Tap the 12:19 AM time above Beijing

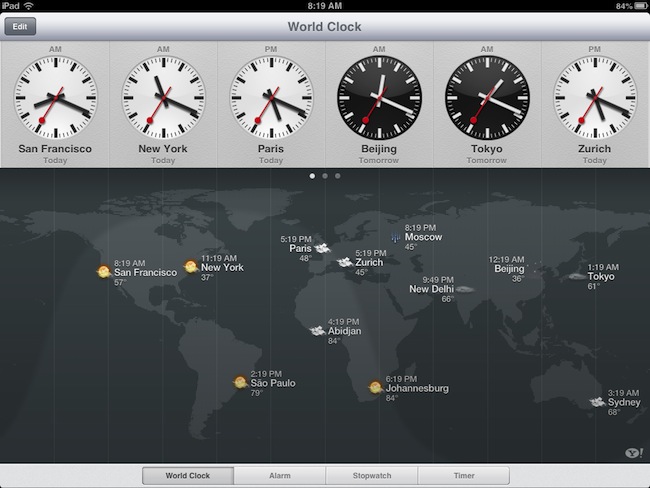pos(507,260)
